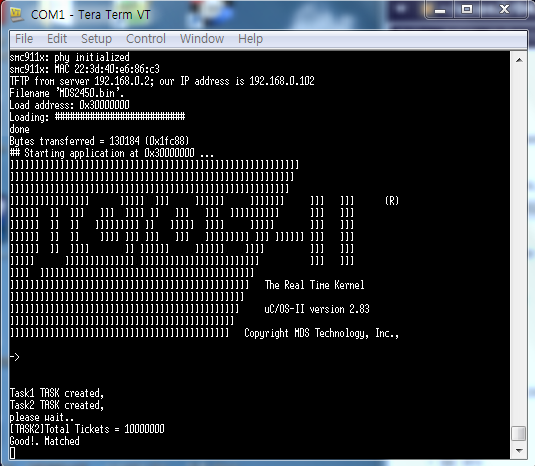Screen dimensions: 535x466
Task: Click 'Task1 TASK created,' line
Action: (x=57, y=393)
